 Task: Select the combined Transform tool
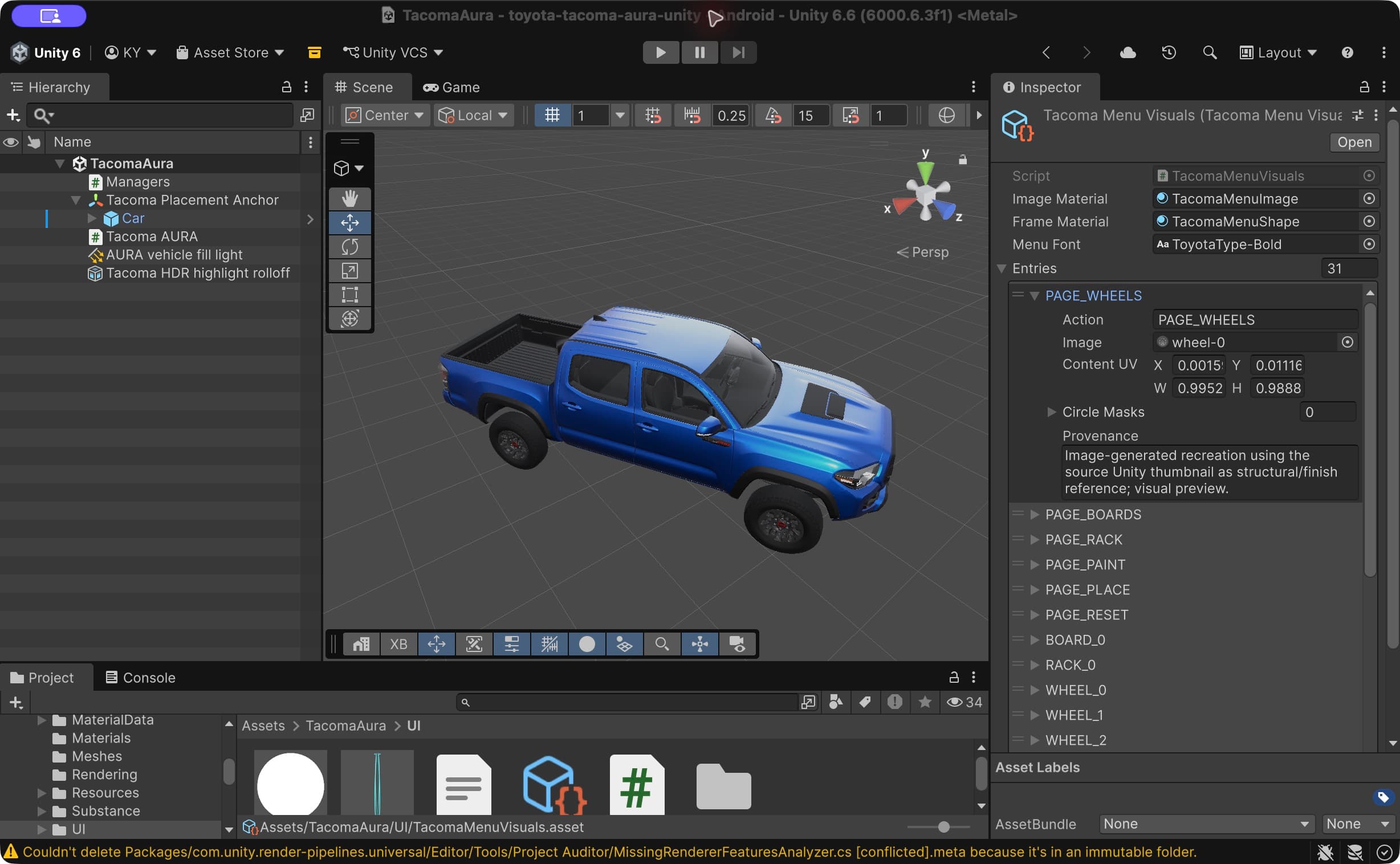click(x=349, y=319)
